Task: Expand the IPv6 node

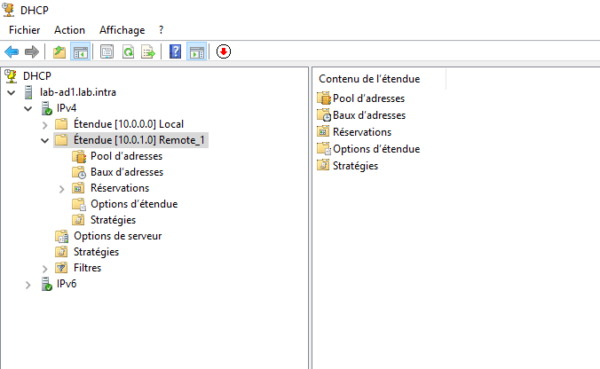Action: 28,284
